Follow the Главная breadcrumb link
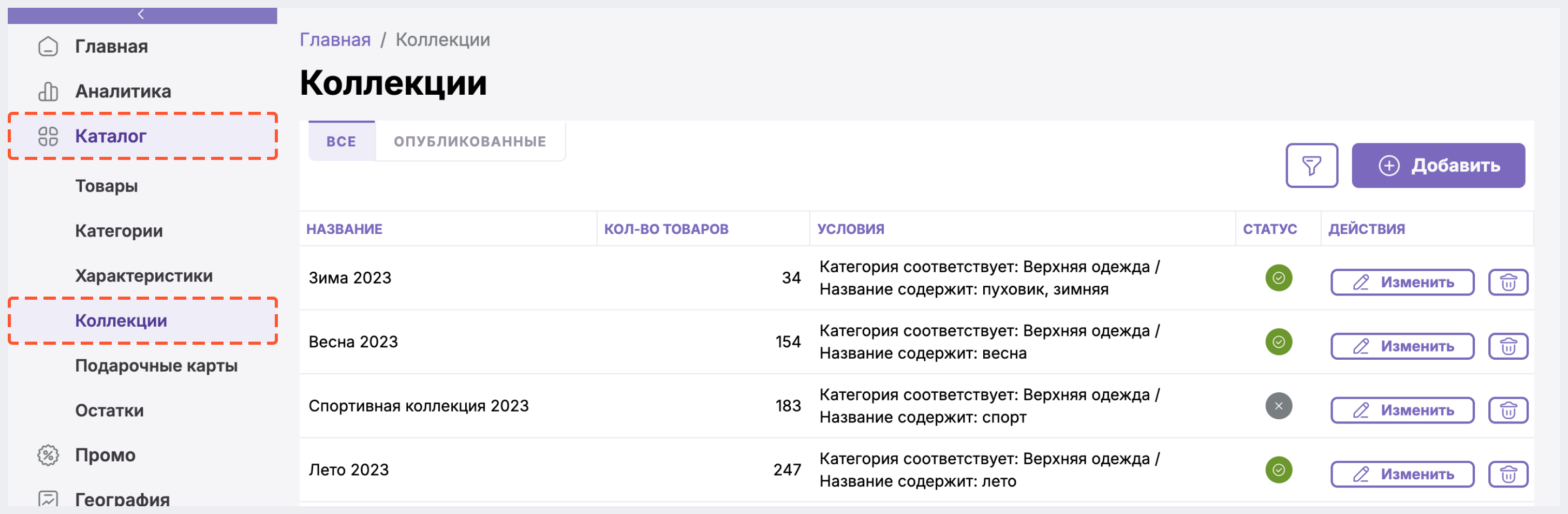Screen dimensions: 1568x514 tap(335, 39)
